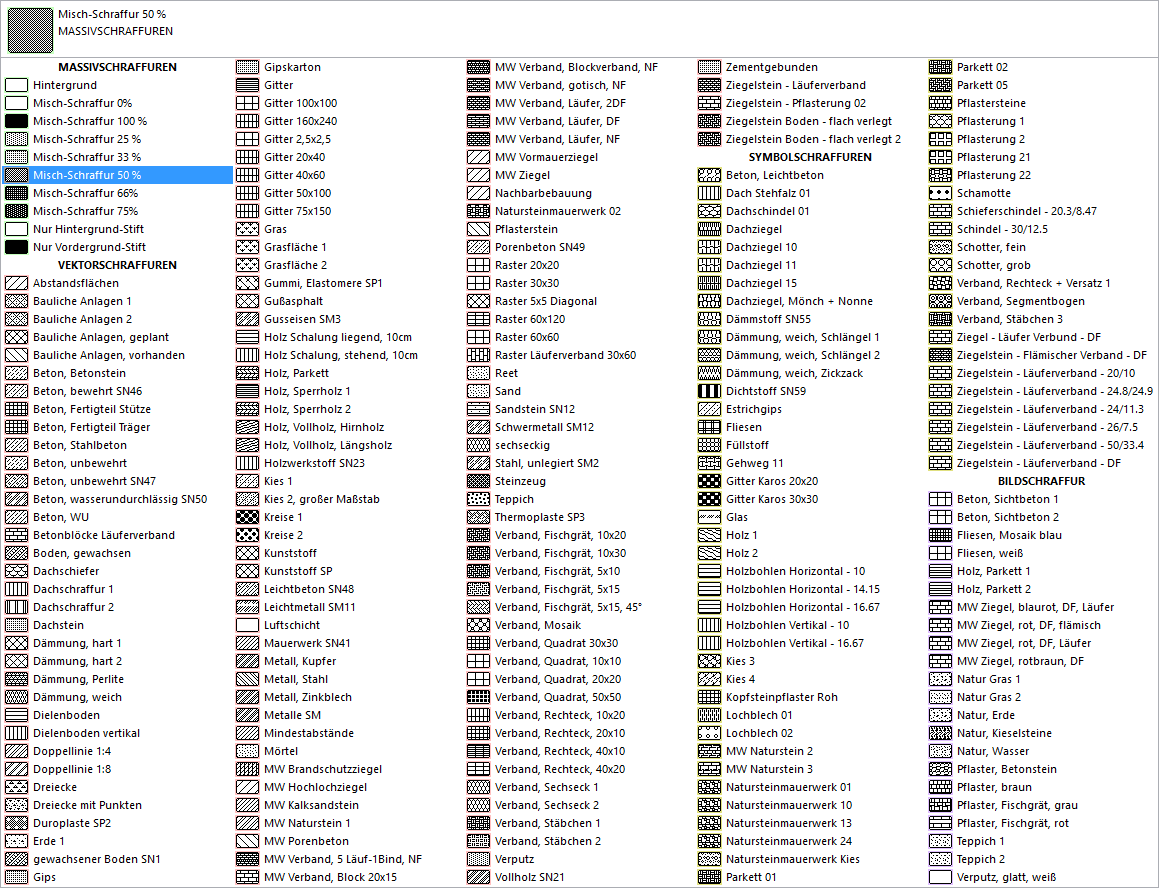Select the Hintergrund fill swatch icon
The height and width of the screenshot is (888, 1159).
pos(16,85)
